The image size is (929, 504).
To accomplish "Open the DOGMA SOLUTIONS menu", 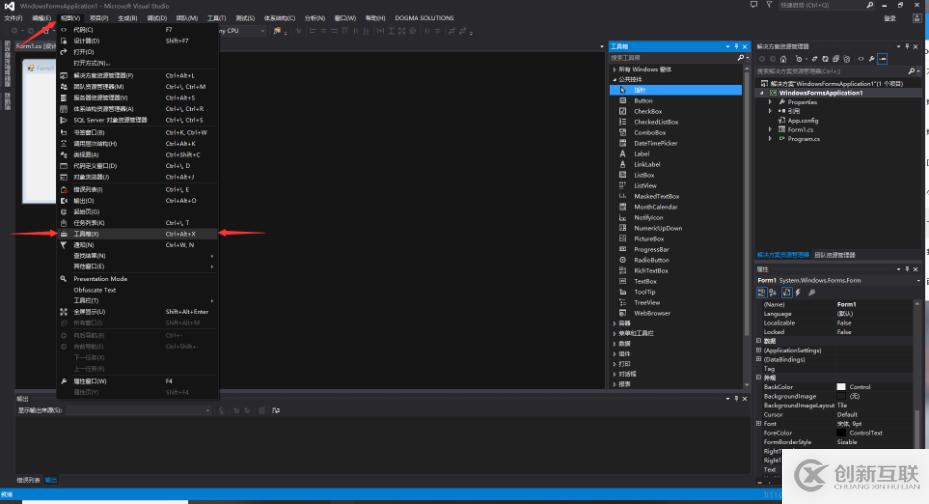I will [x=424, y=18].
